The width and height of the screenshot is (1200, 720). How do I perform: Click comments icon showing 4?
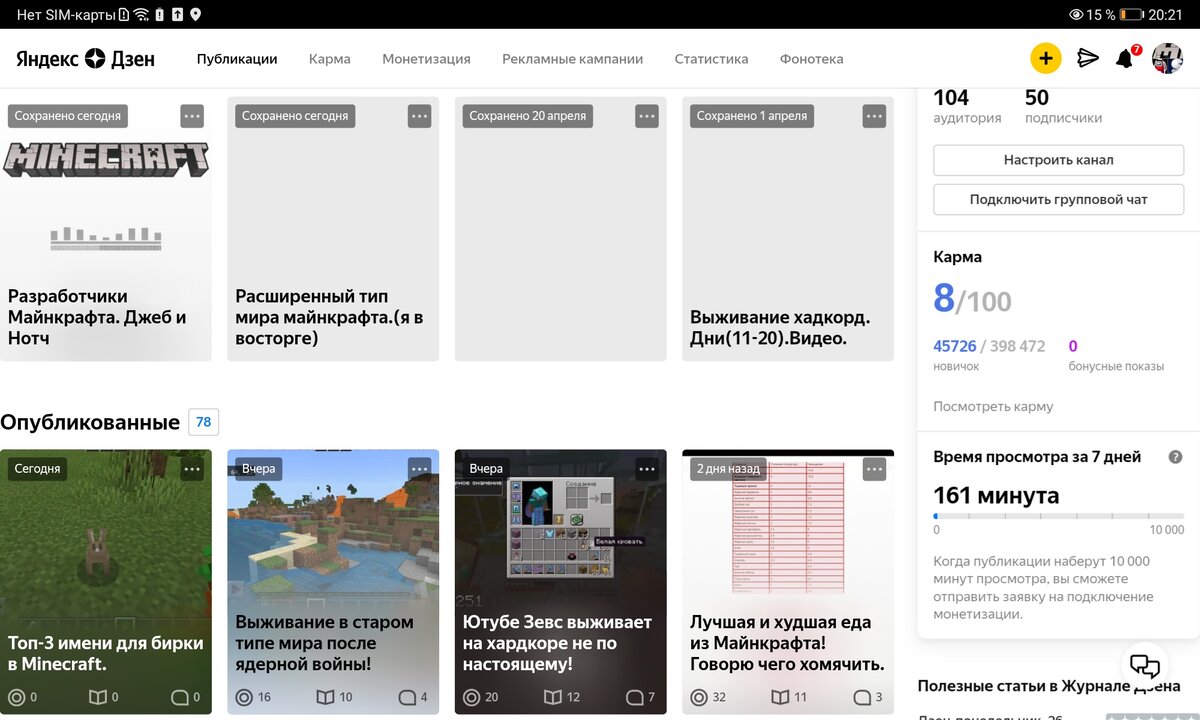[x=407, y=697]
